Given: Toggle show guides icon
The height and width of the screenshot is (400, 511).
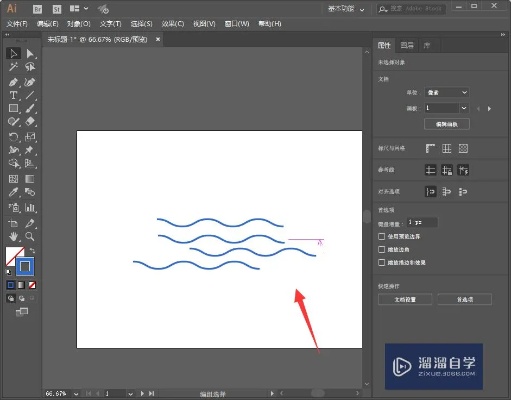Looking at the screenshot, I should click(430, 170).
